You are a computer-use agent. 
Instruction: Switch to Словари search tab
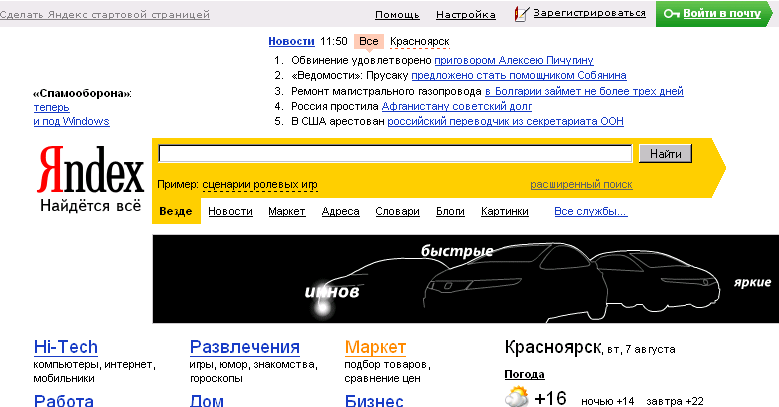(397, 211)
